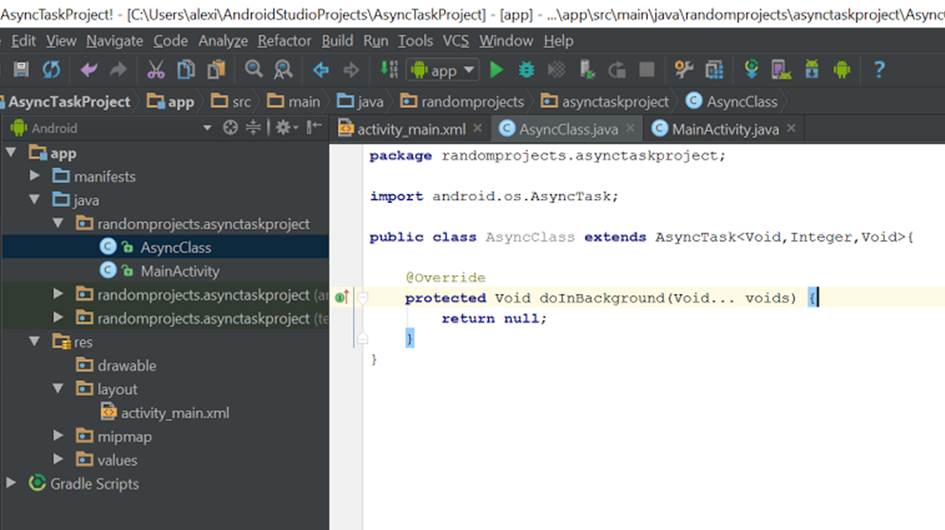Click the Synchronize toolbar icon
945x530 pixels.
[51, 69]
